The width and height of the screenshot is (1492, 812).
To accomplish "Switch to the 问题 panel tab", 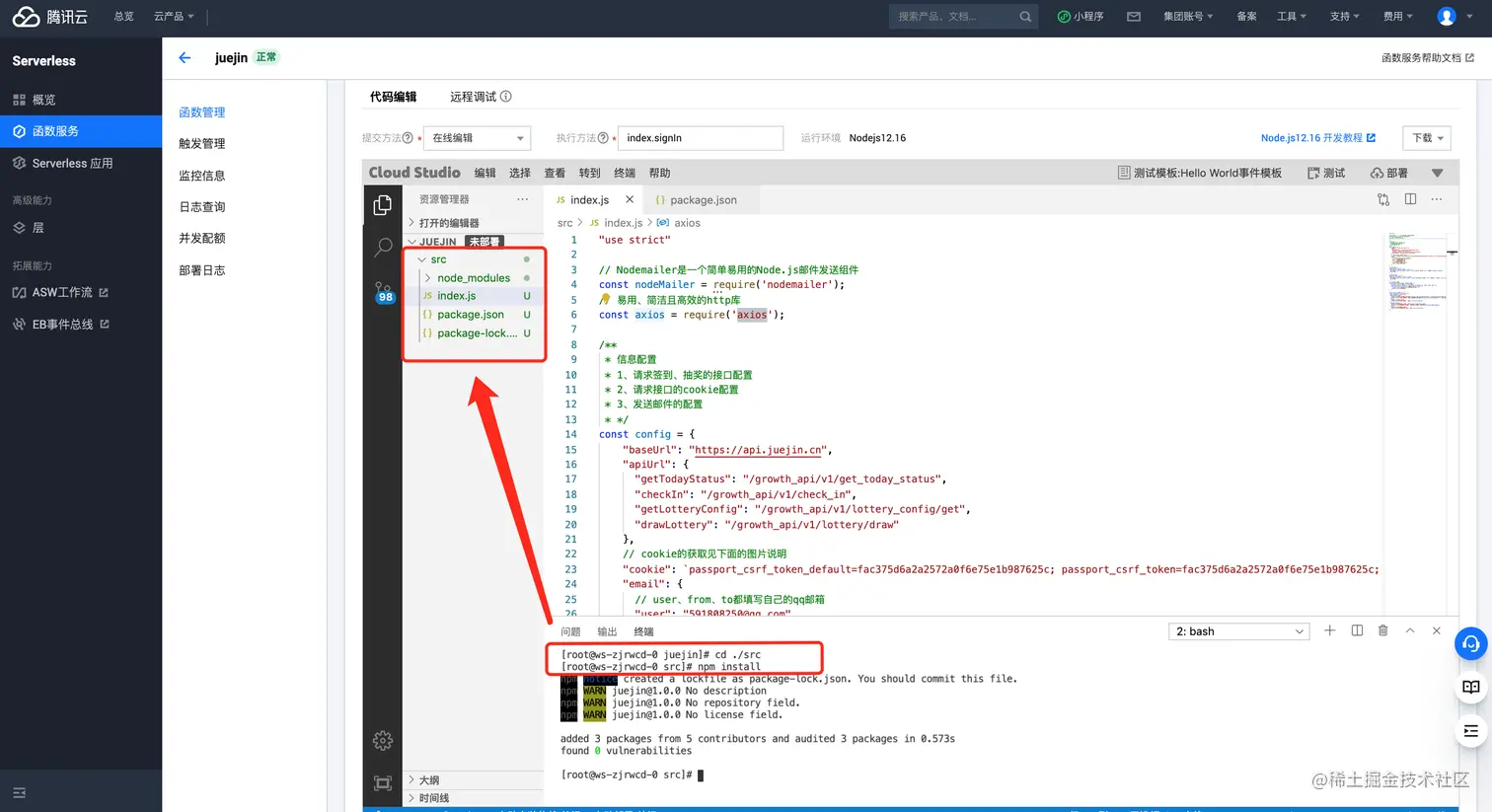I will (x=570, y=631).
